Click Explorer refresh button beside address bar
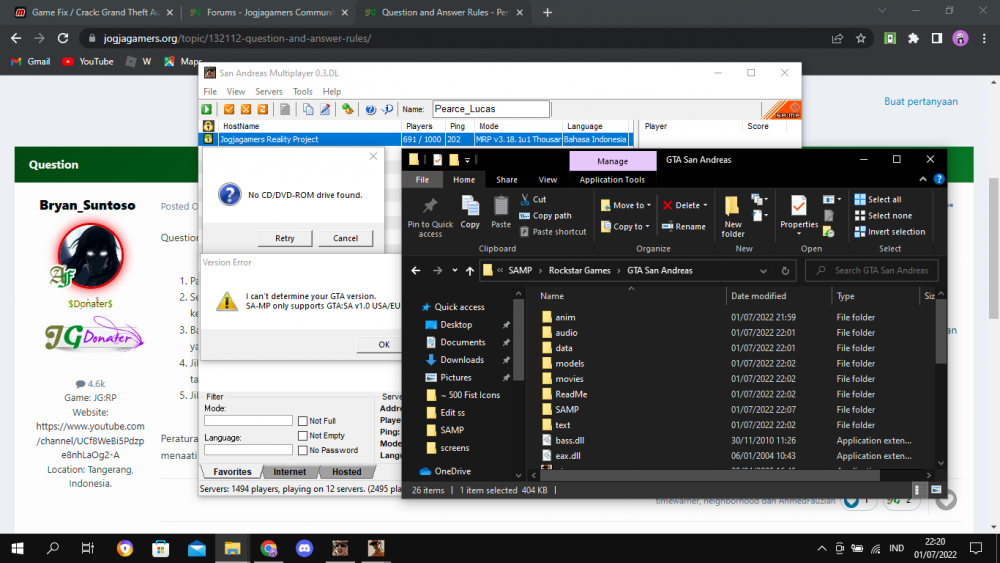This screenshot has height=563, width=1000. click(785, 270)
